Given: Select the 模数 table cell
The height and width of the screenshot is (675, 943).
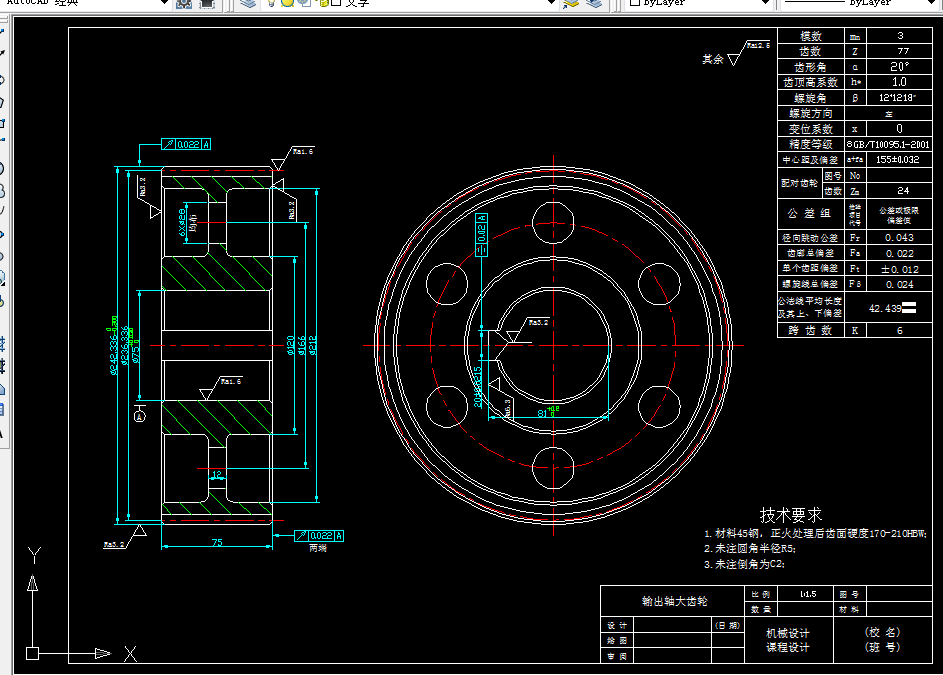Looking at the screenshot, I should [811, 36].
